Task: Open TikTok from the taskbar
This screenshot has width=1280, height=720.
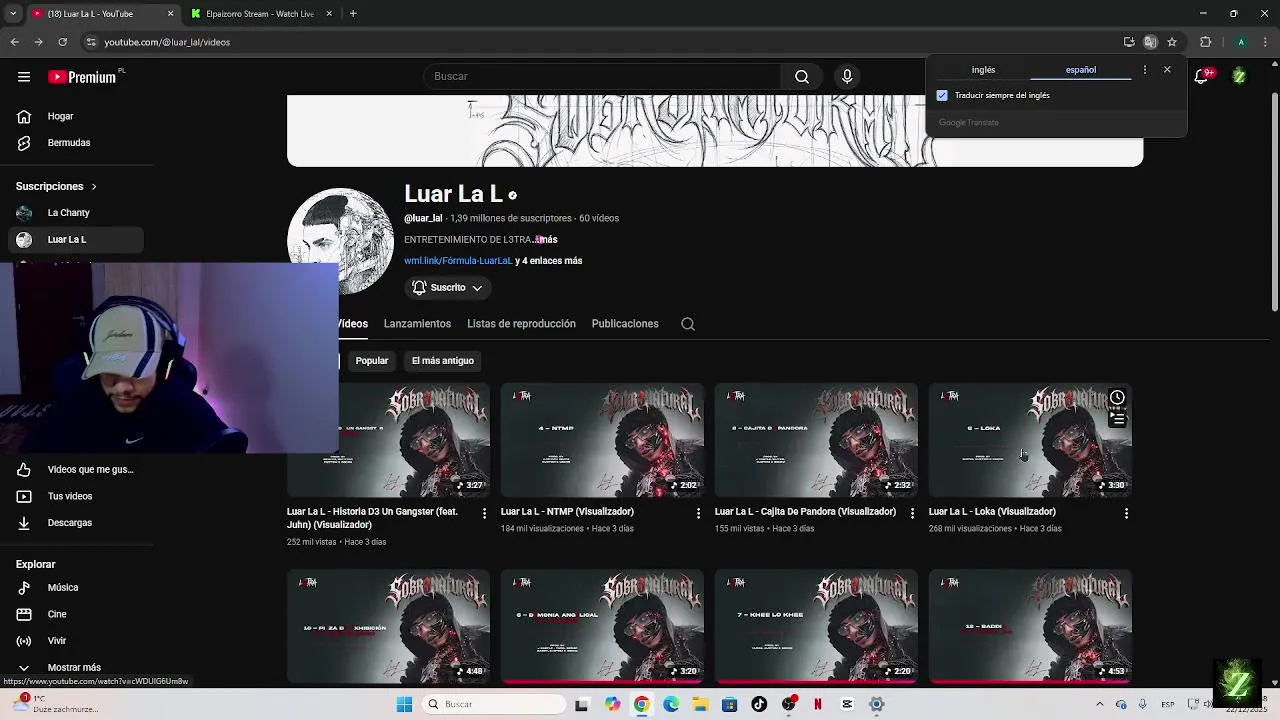Action: click(x=759, y=704)
